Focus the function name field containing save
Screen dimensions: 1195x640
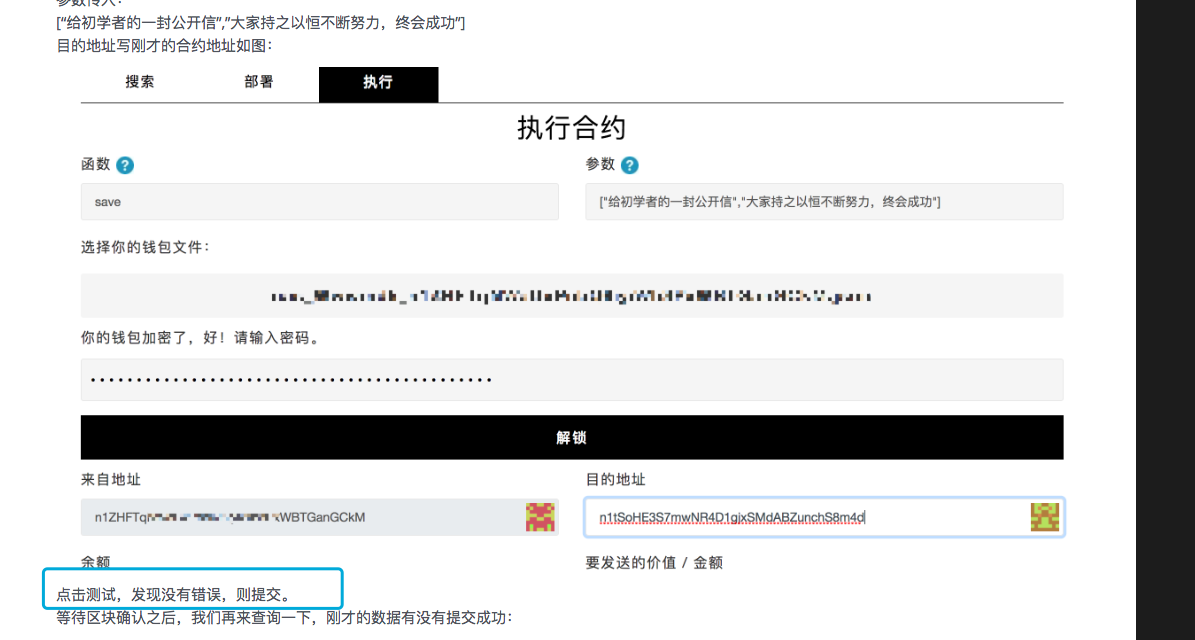(x=320, y=202)
